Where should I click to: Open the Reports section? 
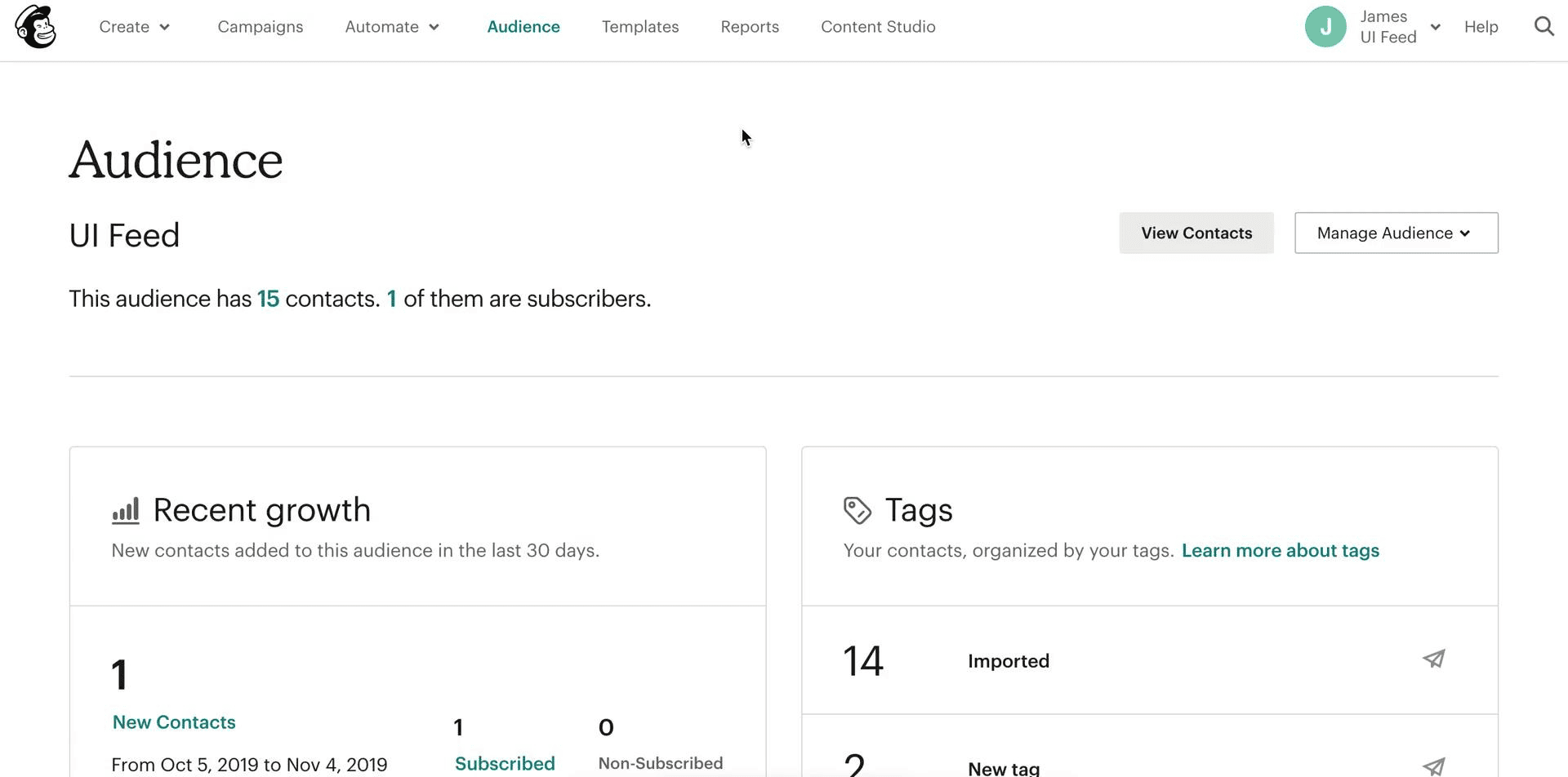(x=750, y=27)
